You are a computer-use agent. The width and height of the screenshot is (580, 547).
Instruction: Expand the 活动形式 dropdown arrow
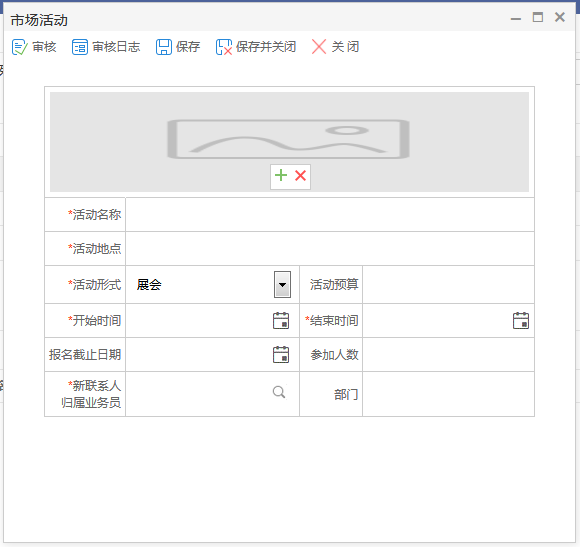282,284
